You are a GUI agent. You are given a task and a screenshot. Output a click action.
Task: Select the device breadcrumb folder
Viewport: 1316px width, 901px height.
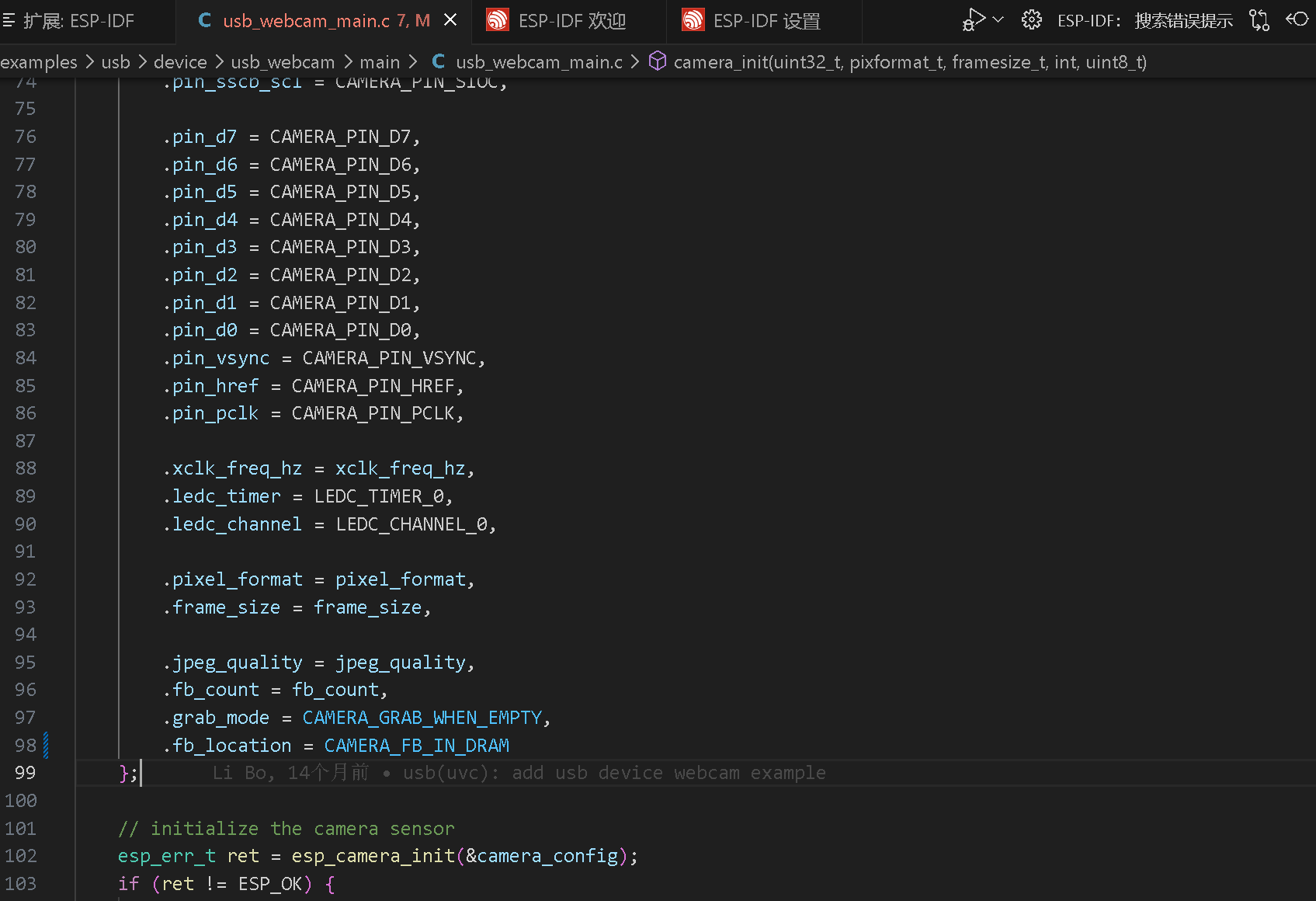pos(180,62)
